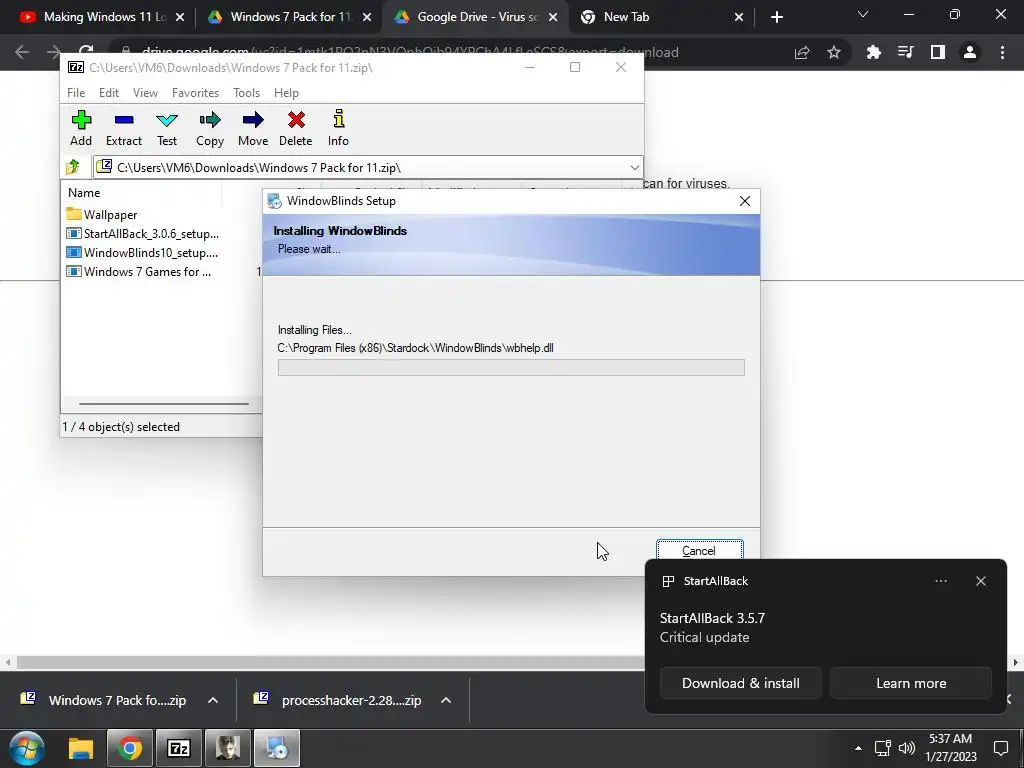The image size is (1024, 768).
Task: Open File Explorer from taskbar
Action: tap(81, 748)
